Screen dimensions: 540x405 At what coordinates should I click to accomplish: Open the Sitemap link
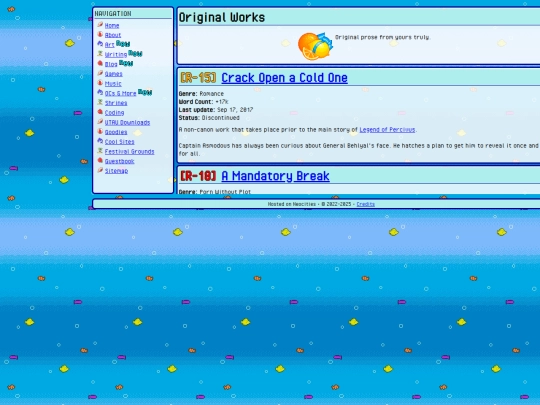116,171
